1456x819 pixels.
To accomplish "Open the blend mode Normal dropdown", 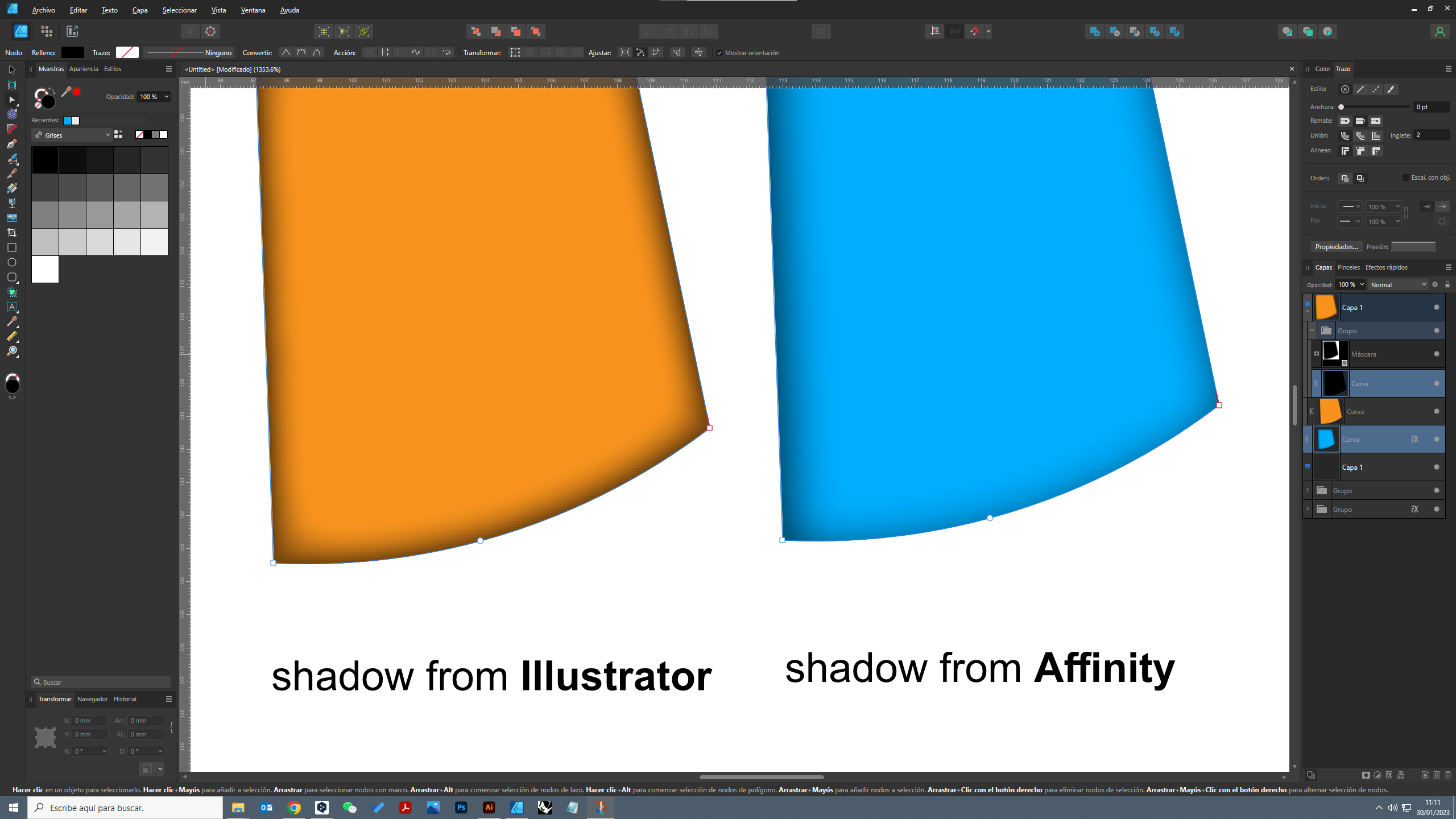I will (1399, 284).
